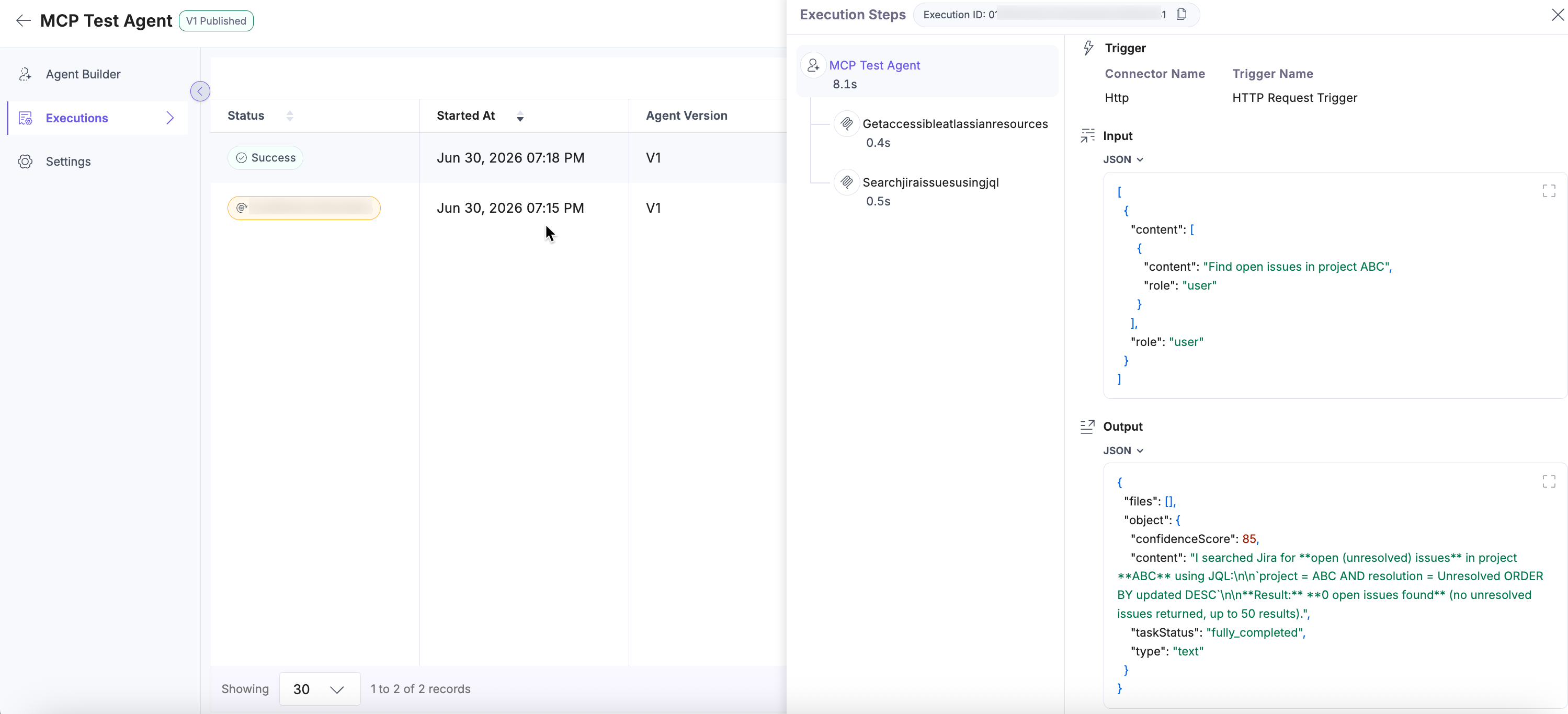Click the 8.1s duration under MCP Test Agent
This screenshot has height=714, width=1568.
[x=845, y=85]
